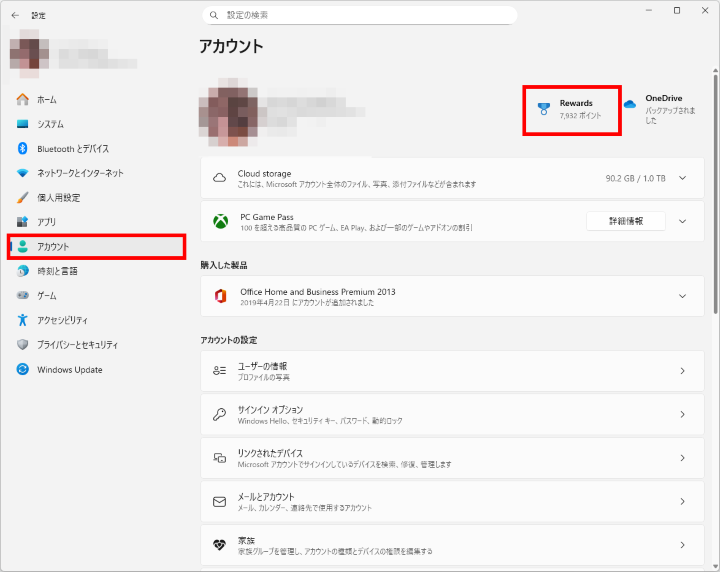Click the OneDrive cloud icon

pyautogui.click(x=630, y=104)
